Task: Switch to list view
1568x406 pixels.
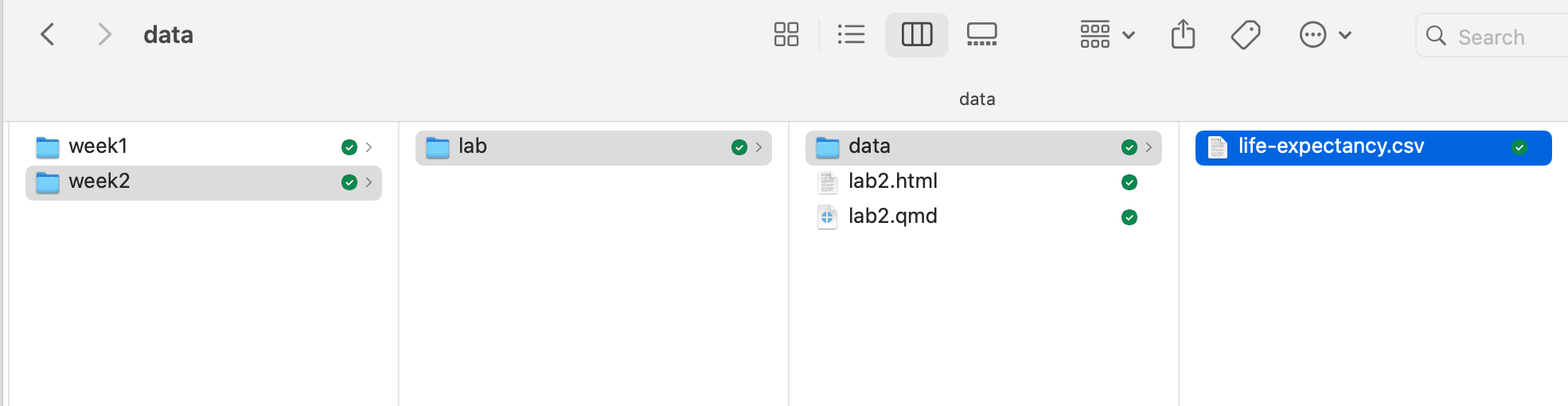Action: tap(851, 35)
